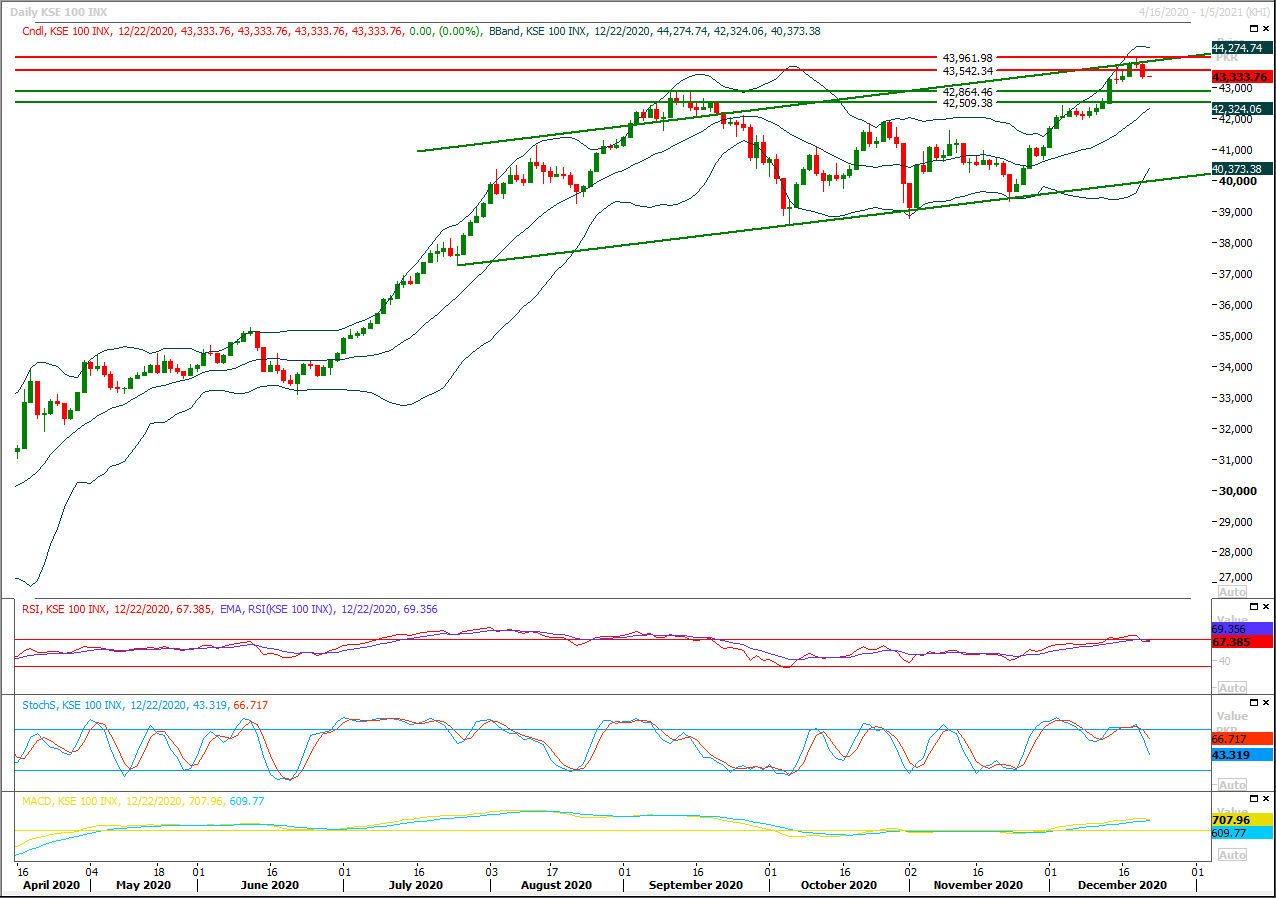Close the main price chart pane
This screenshot has width=1276, height=898.
(x=1267, y=30)
